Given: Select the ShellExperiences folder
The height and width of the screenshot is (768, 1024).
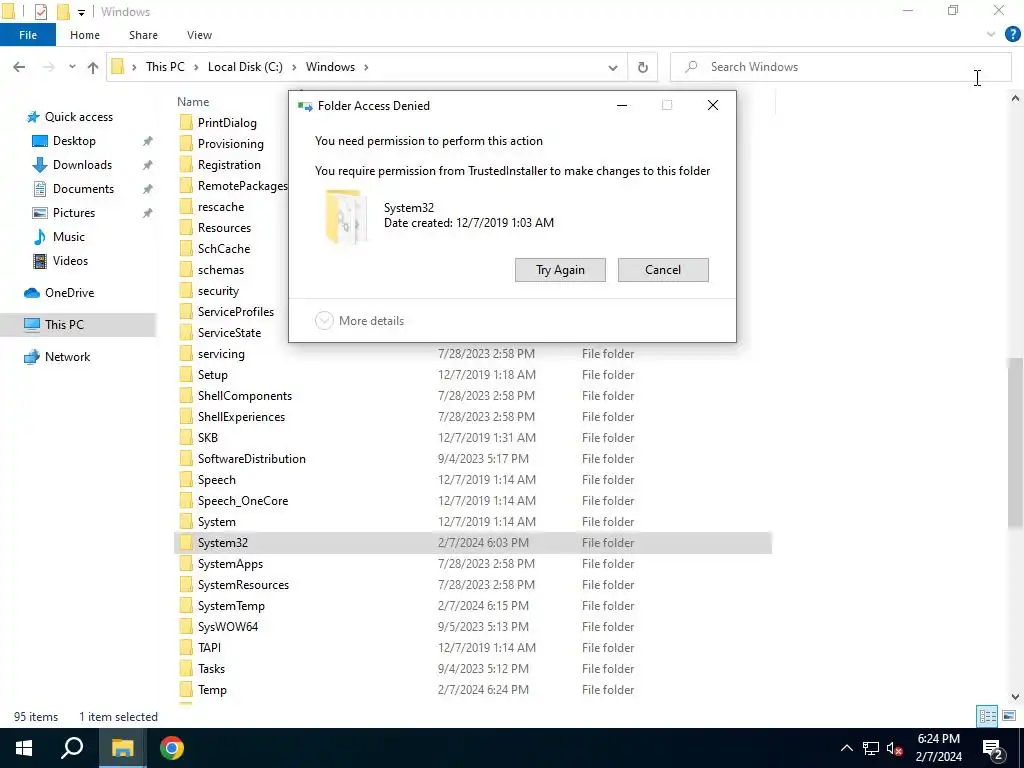Looking at the screenshot, I should coord(241,417).
